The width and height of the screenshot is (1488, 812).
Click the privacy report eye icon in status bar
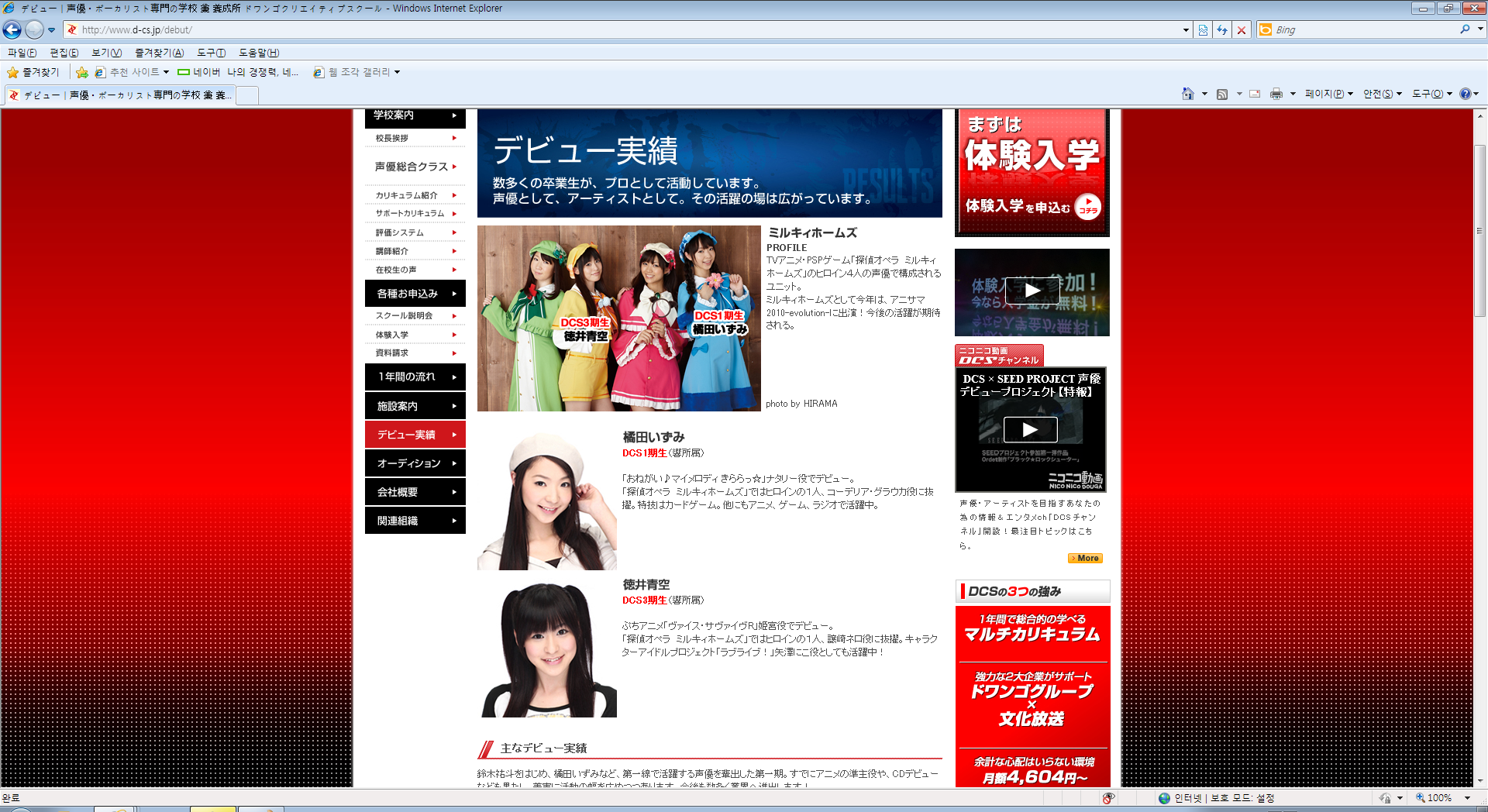(1108, 798)
